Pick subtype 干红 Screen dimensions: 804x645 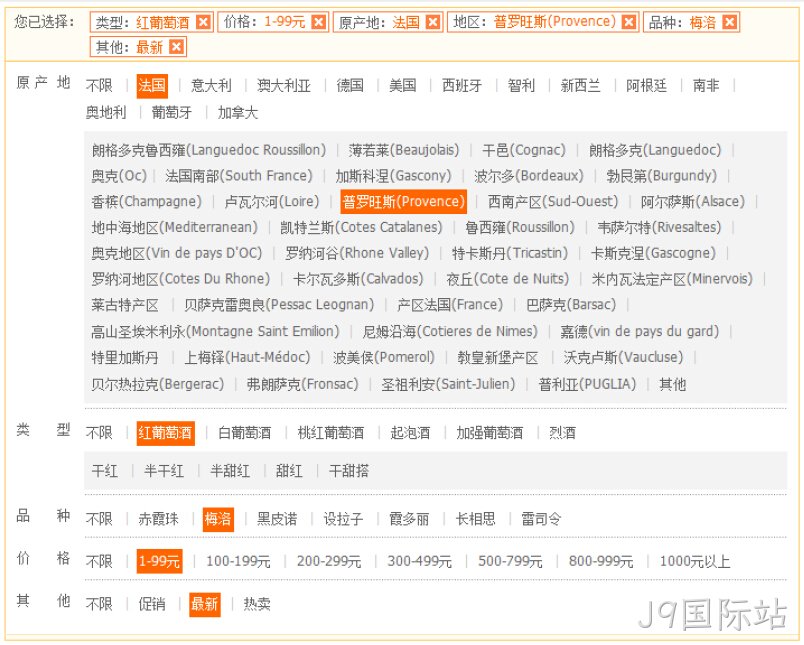pos(105,471)
